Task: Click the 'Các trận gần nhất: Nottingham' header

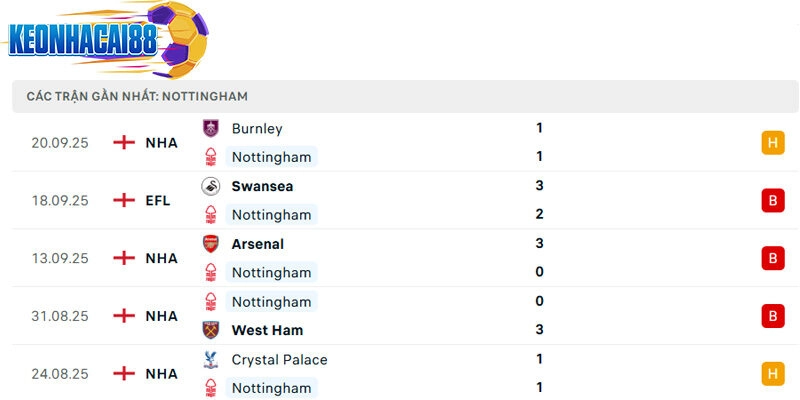Action: tap(138, 96)
